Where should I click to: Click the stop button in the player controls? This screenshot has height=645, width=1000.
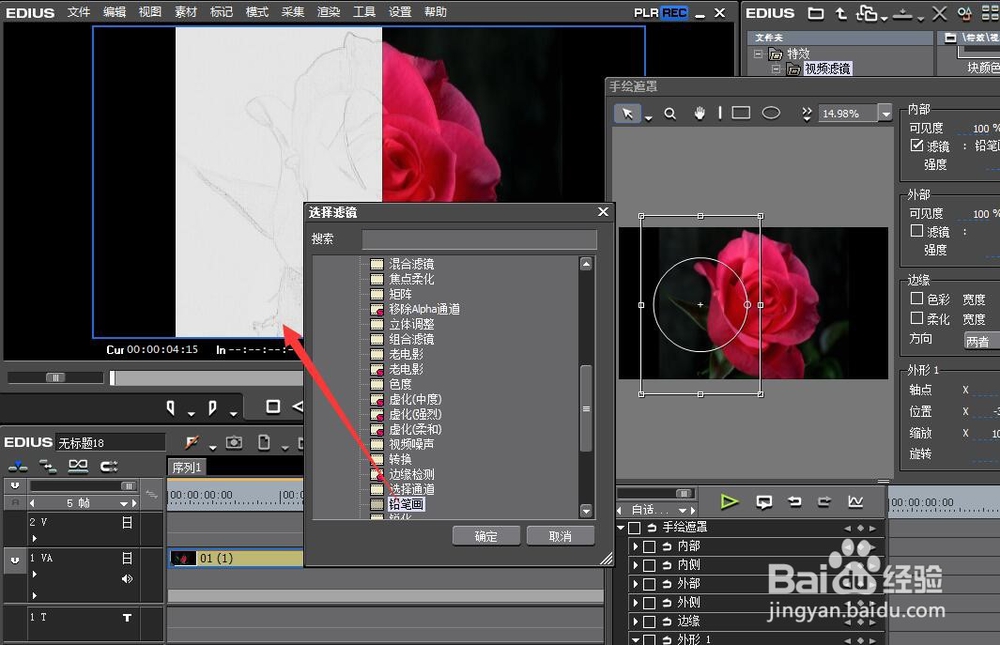(273, 406)
